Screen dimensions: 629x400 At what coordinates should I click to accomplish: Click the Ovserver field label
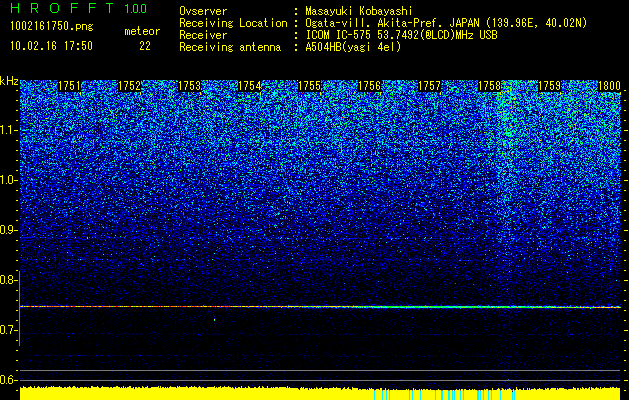click(203, 11)
